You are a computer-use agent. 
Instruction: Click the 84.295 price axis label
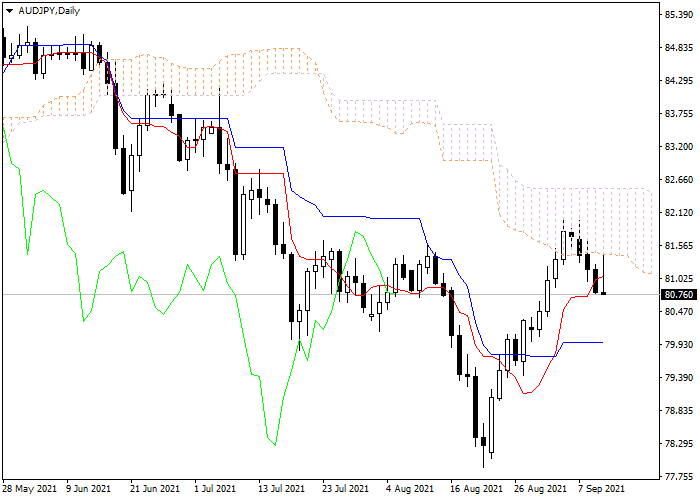coord(679,81)
